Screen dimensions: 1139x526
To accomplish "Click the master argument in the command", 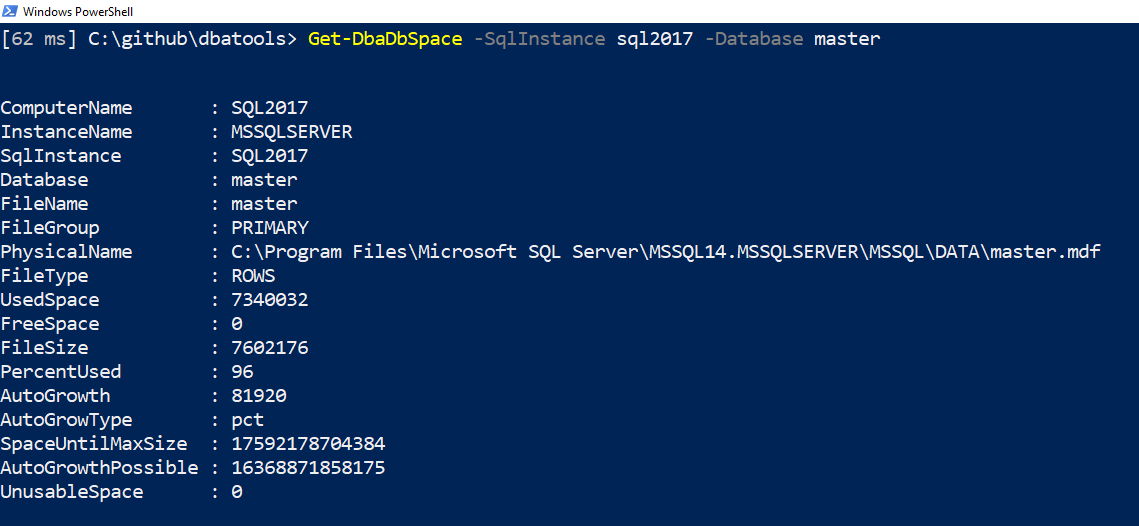I will tap(847, 39).
